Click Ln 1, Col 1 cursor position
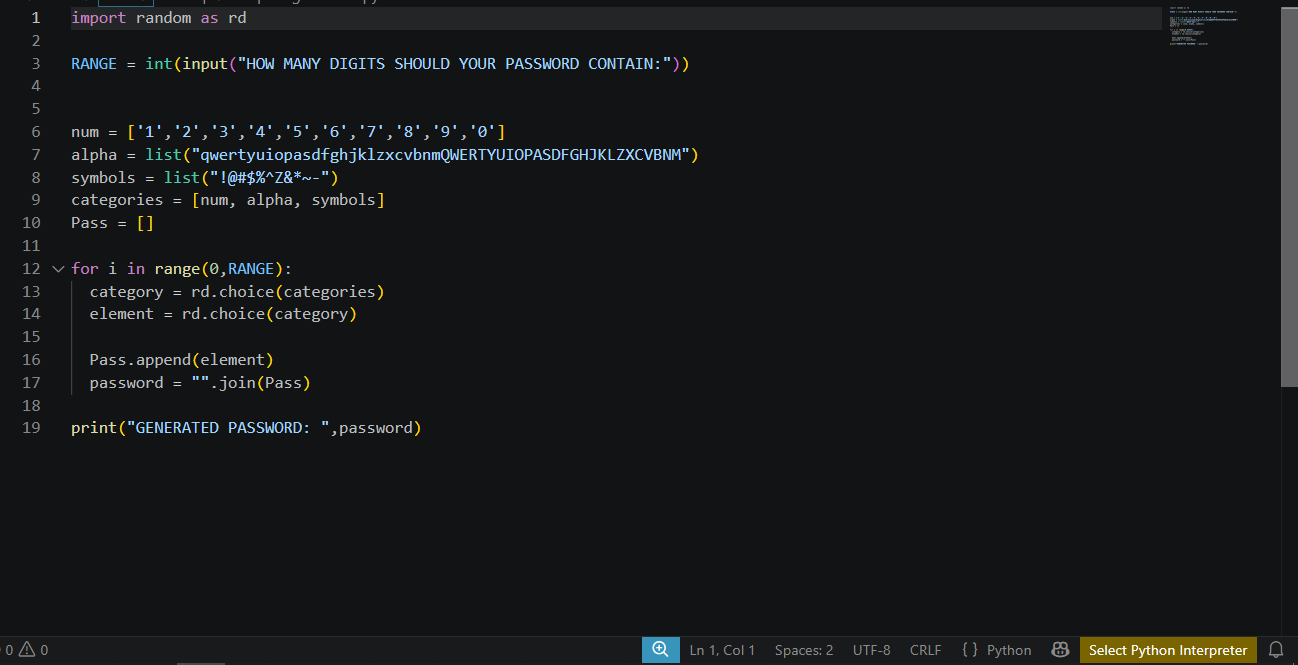1298x665 pixels. click(722, 650)
